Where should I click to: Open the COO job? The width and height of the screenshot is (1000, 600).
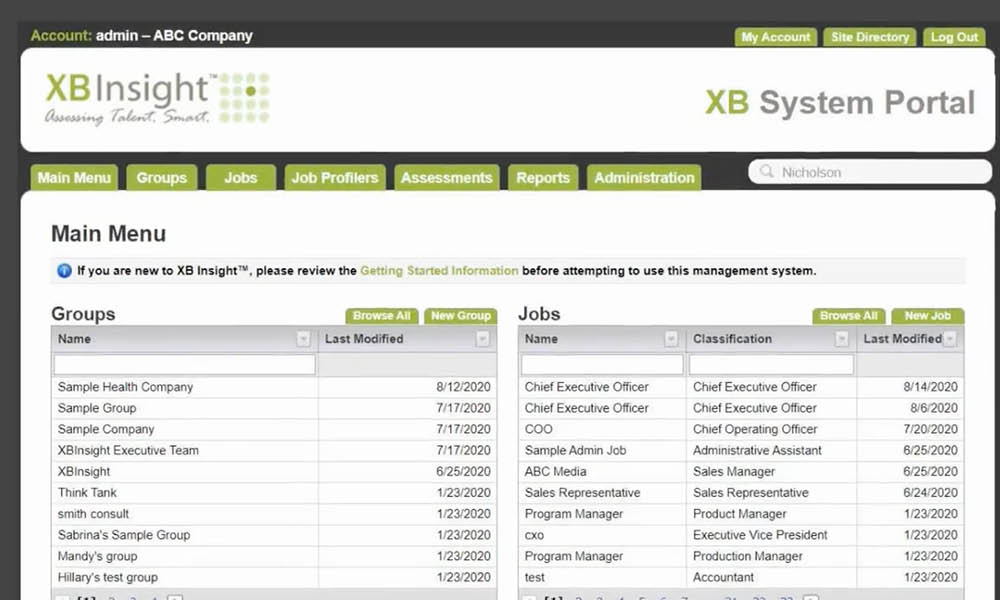tap(538, 429)
